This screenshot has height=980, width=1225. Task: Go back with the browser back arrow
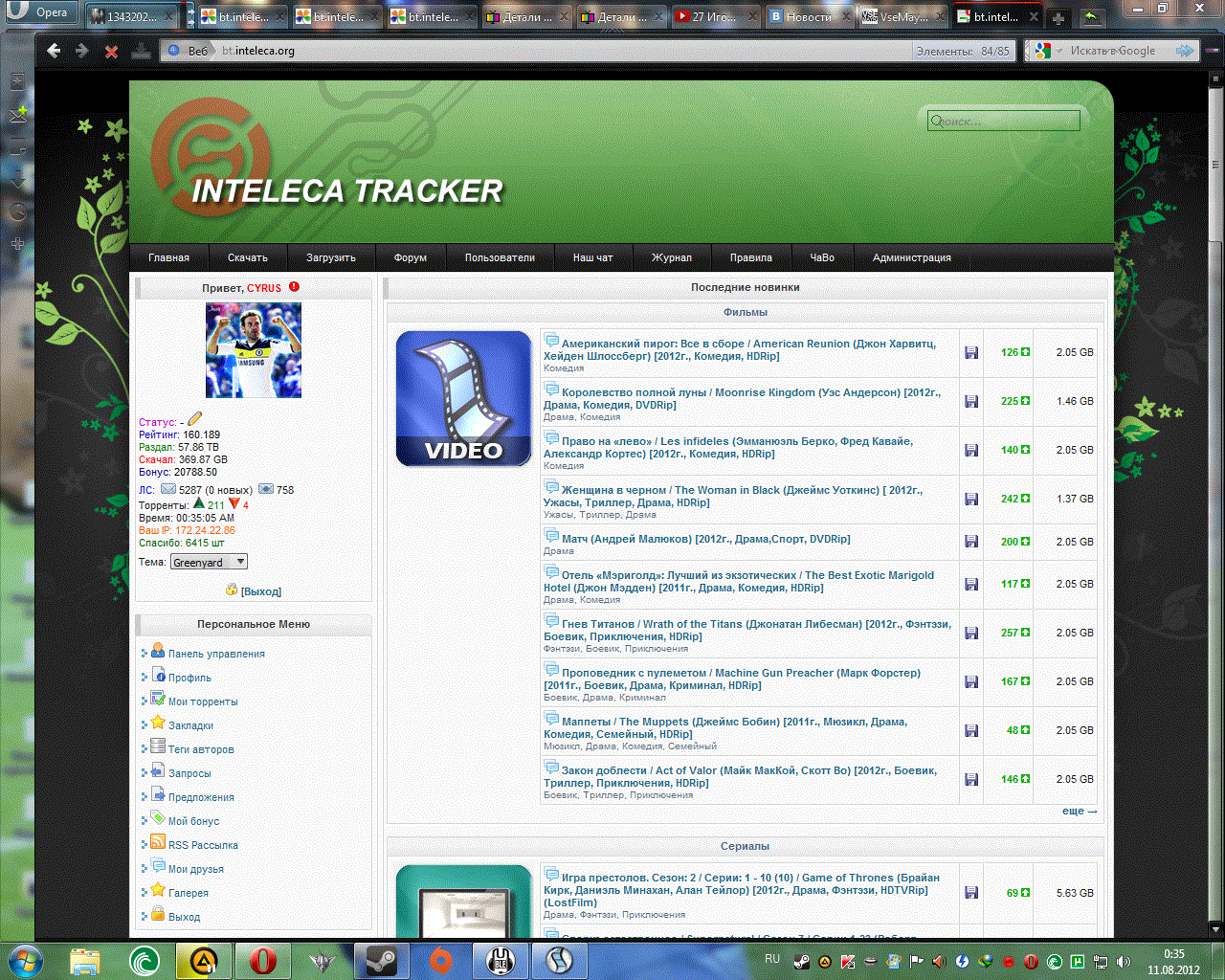click(x=54, y=51)
